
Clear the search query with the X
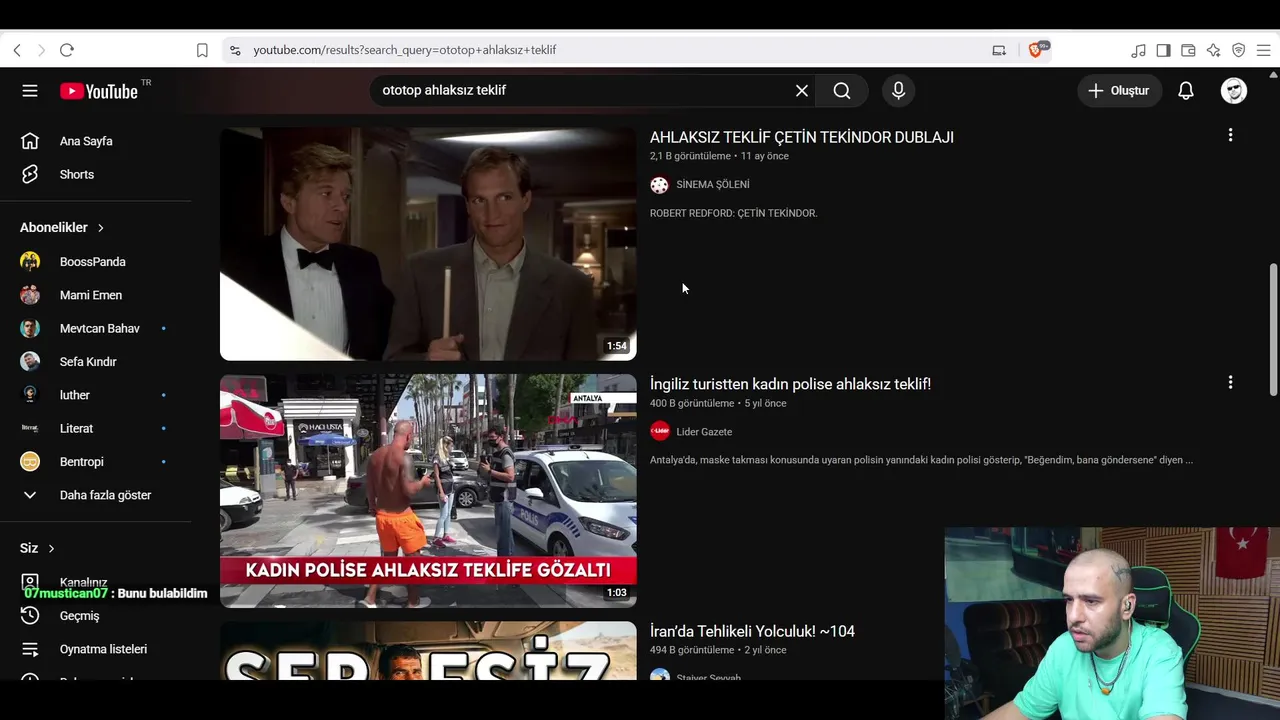coord(802,91)
